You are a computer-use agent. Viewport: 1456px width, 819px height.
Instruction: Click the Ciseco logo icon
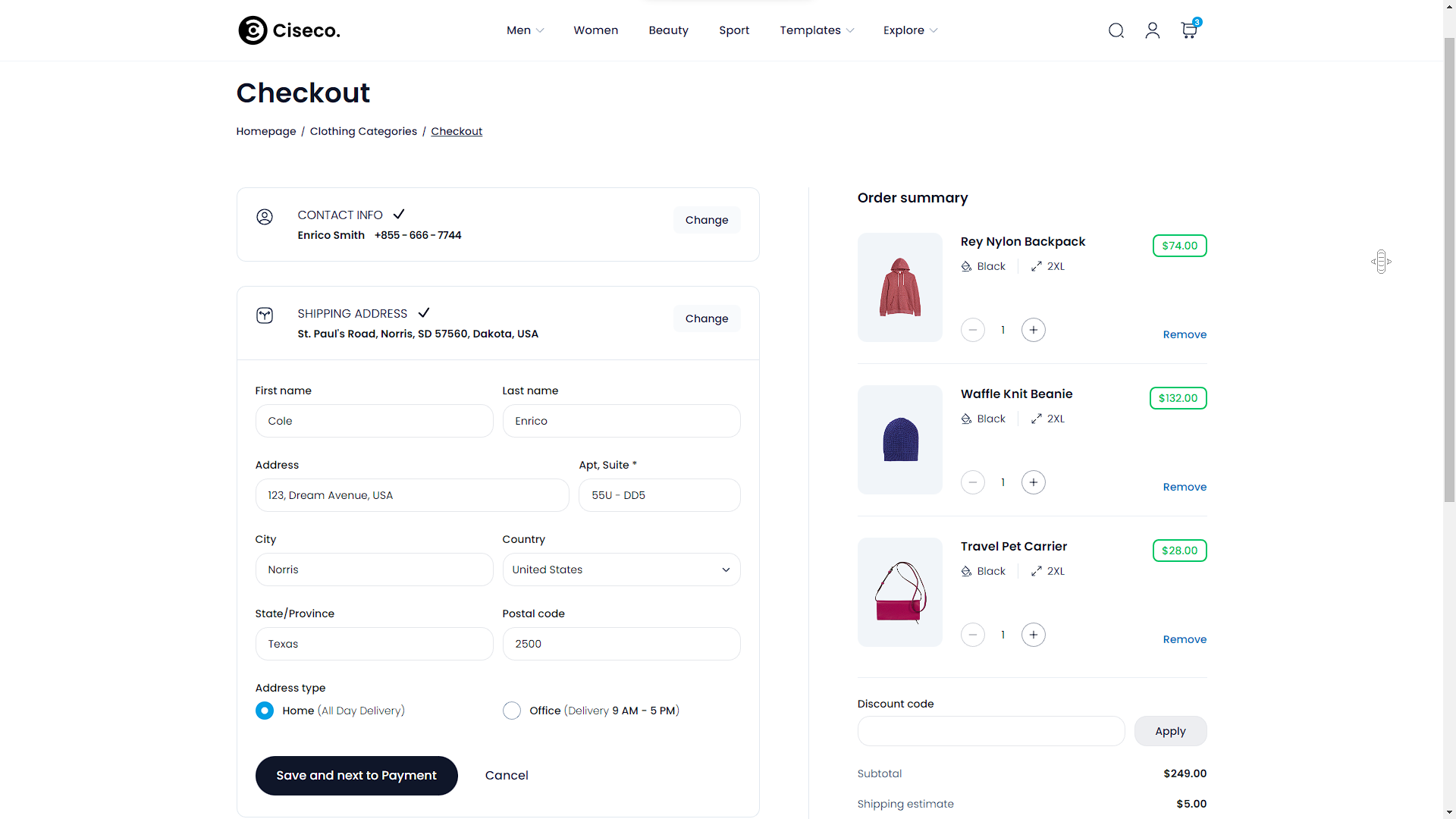pyautogui.click(x=253, y=30)
